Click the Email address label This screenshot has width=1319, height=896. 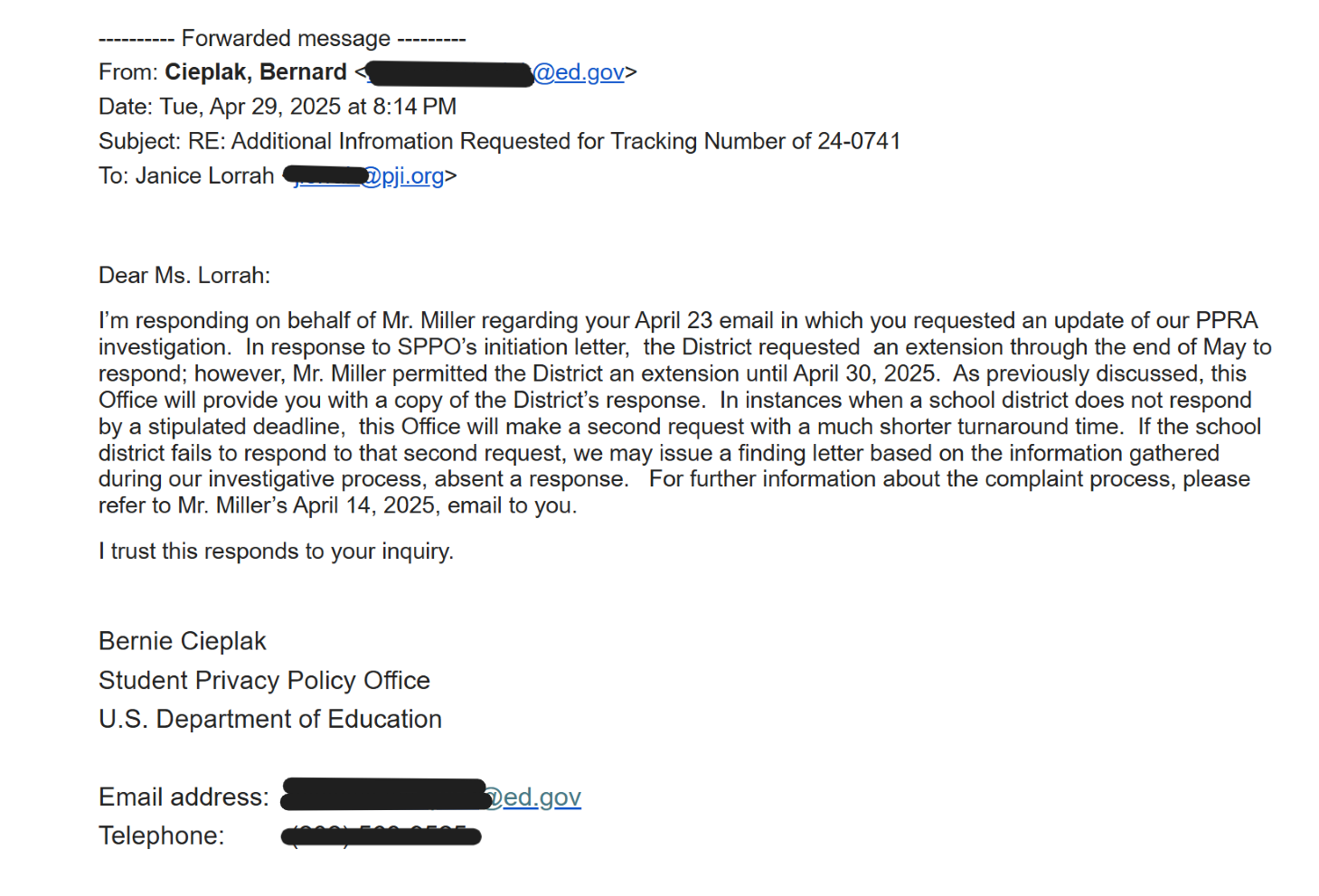[184, 797]
